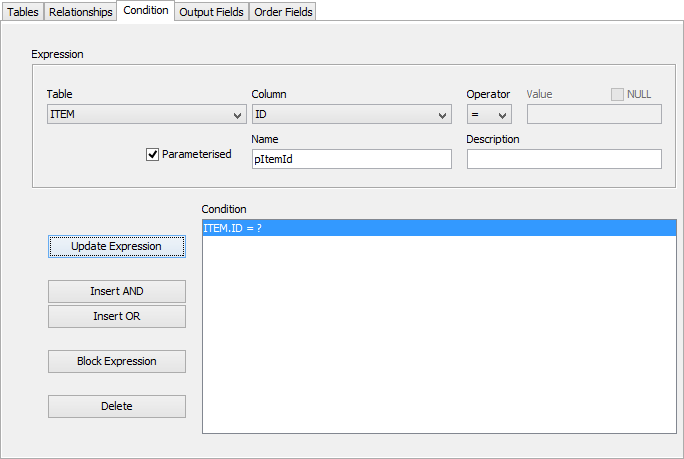Switch to the Tables tab
The height and width of the screenshot is (459, 684).
tap(23, 12)
